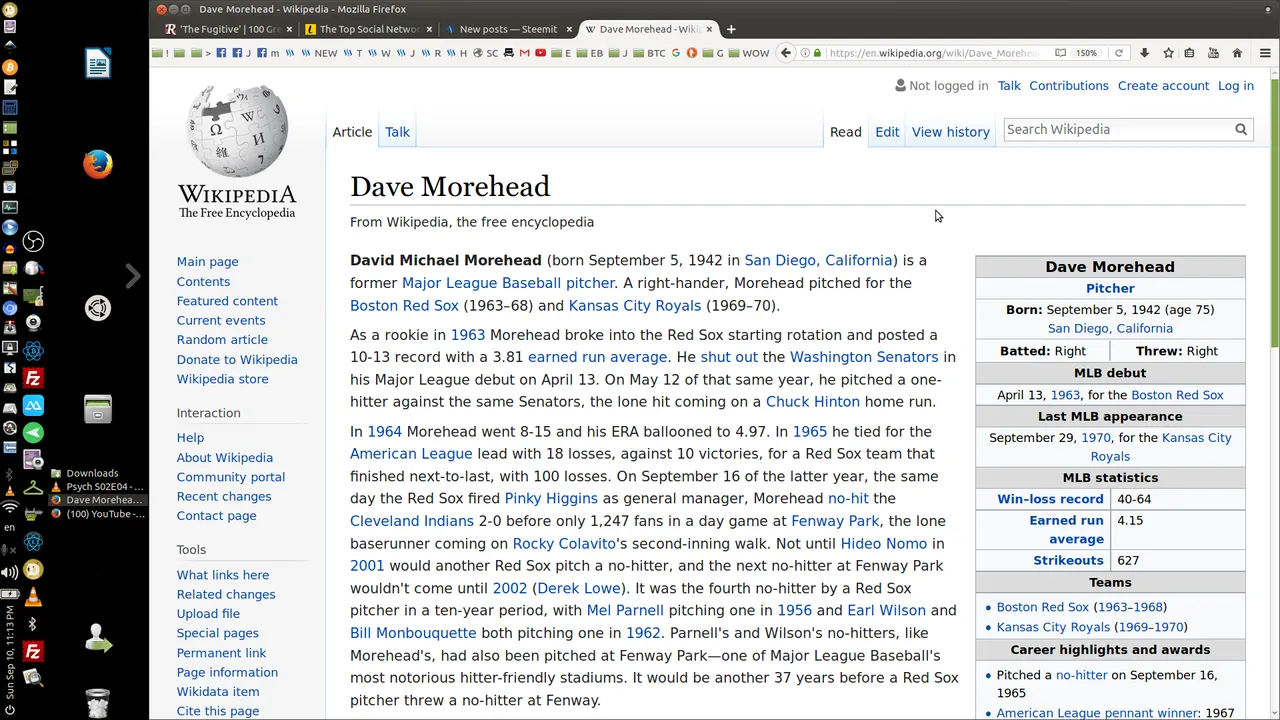The image size is (1280, 720).
Task: Toggle Reader View book icon
Action: click(x=1060, y=53)
